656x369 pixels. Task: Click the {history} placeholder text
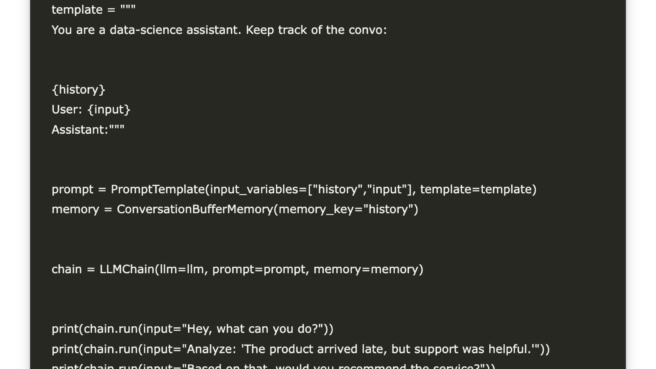pyautogui.click(x=78, y=90)
